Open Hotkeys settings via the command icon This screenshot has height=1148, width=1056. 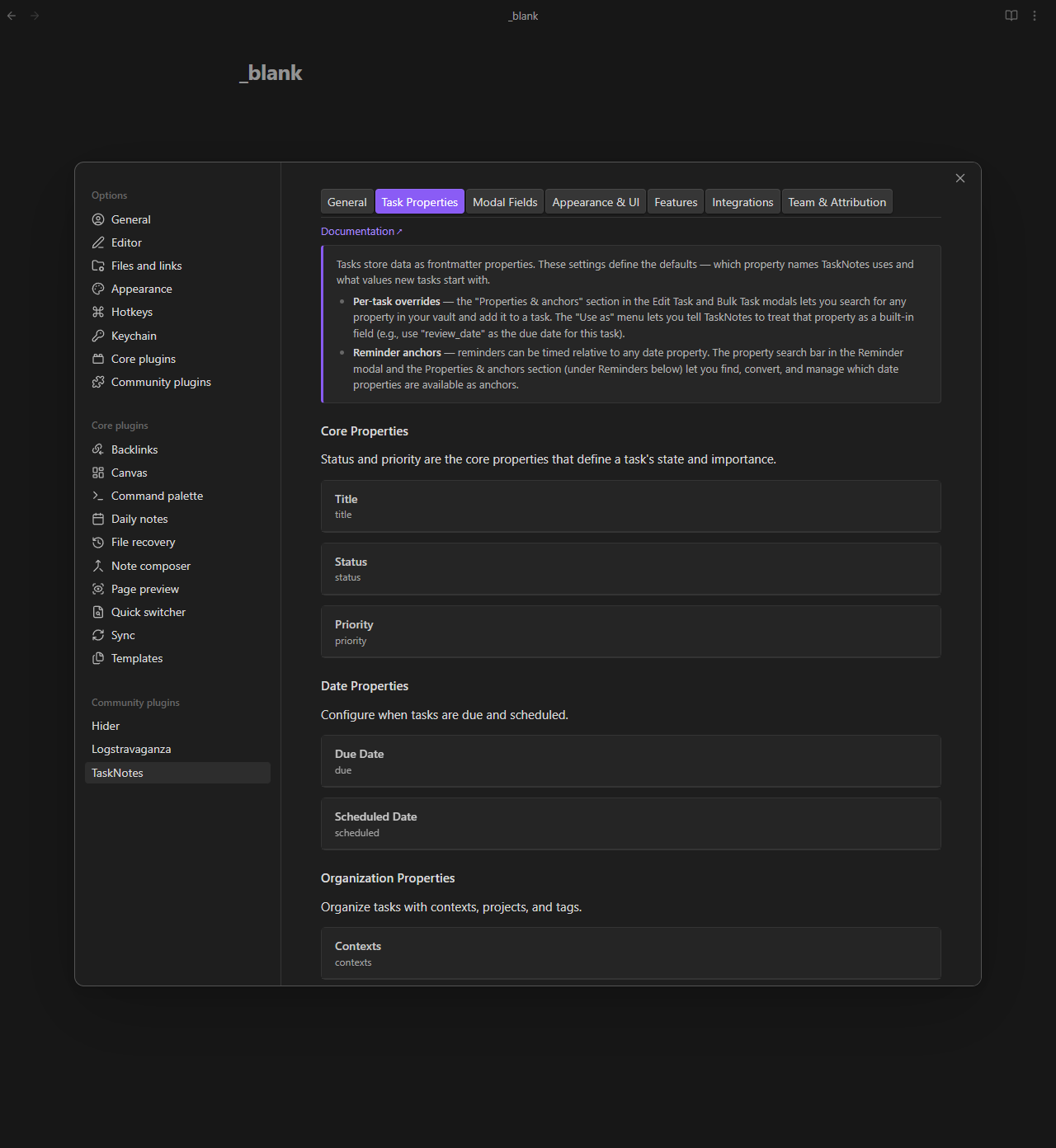98,312
